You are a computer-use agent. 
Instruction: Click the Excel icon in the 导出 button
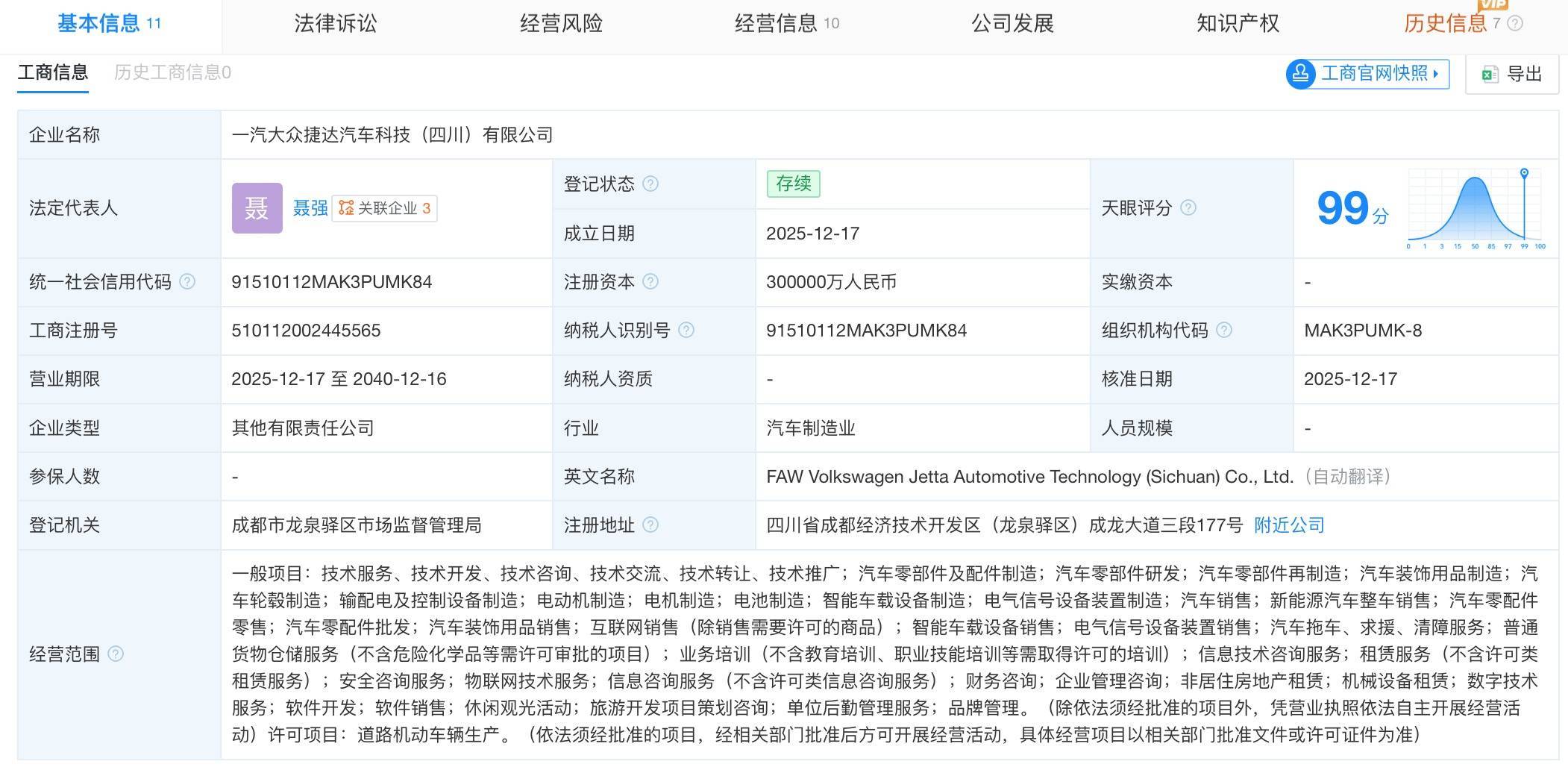(1489, 73)
